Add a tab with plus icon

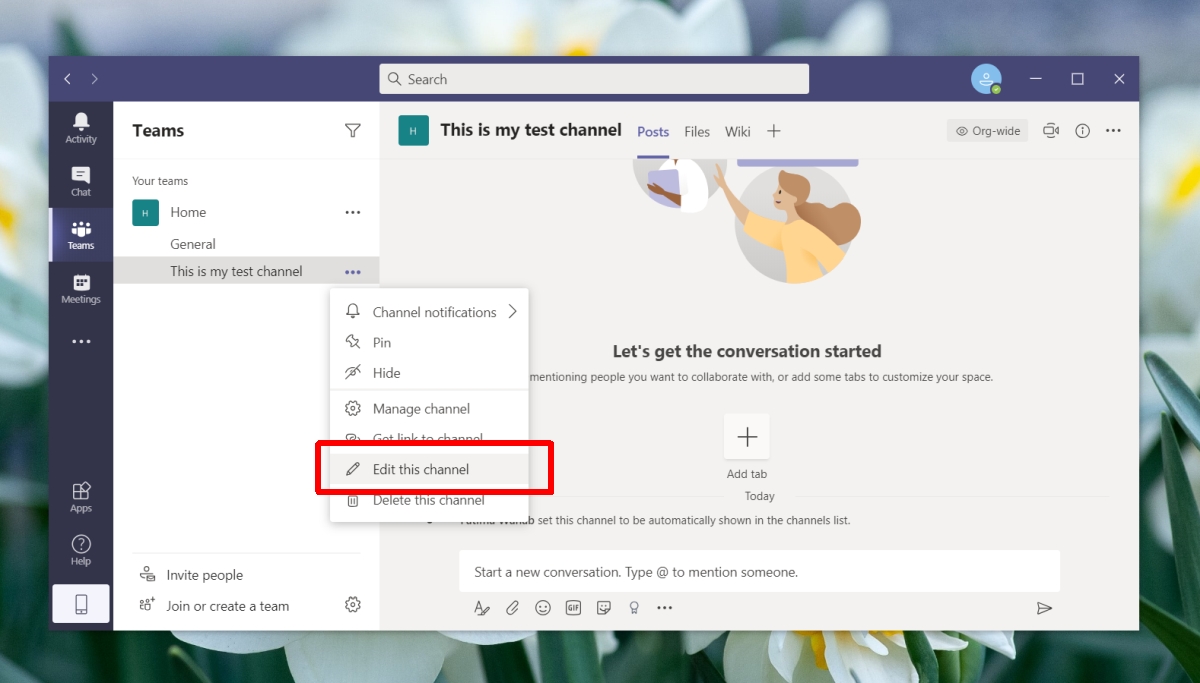coord(774,131)
